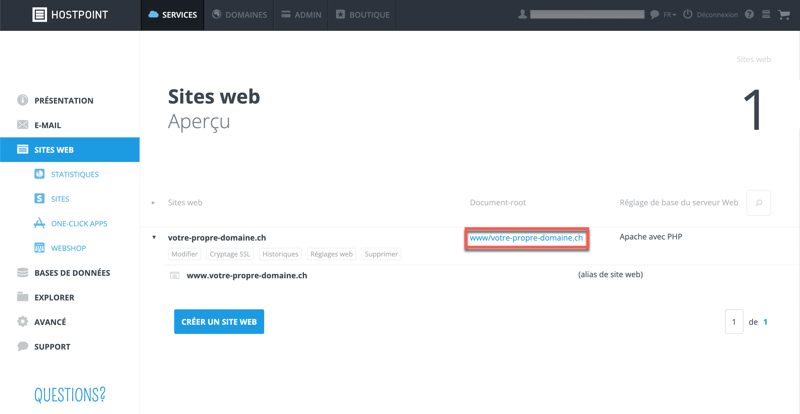Click Supprimer button
This screenshot has height=414, width=800.
click(x=382, y=254)
